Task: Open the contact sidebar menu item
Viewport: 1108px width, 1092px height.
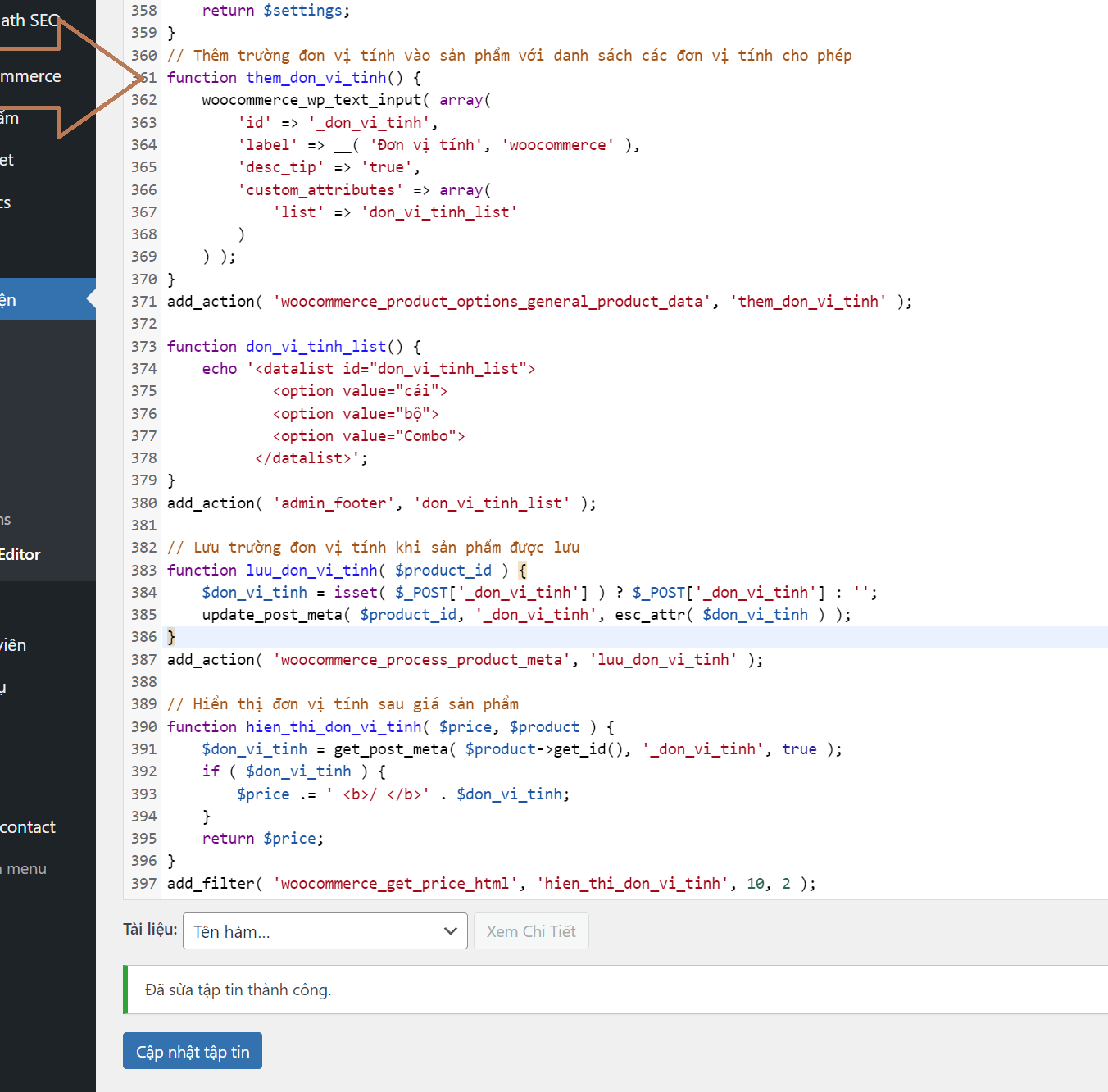Action: pyautogui.click(x=28, y=827)
